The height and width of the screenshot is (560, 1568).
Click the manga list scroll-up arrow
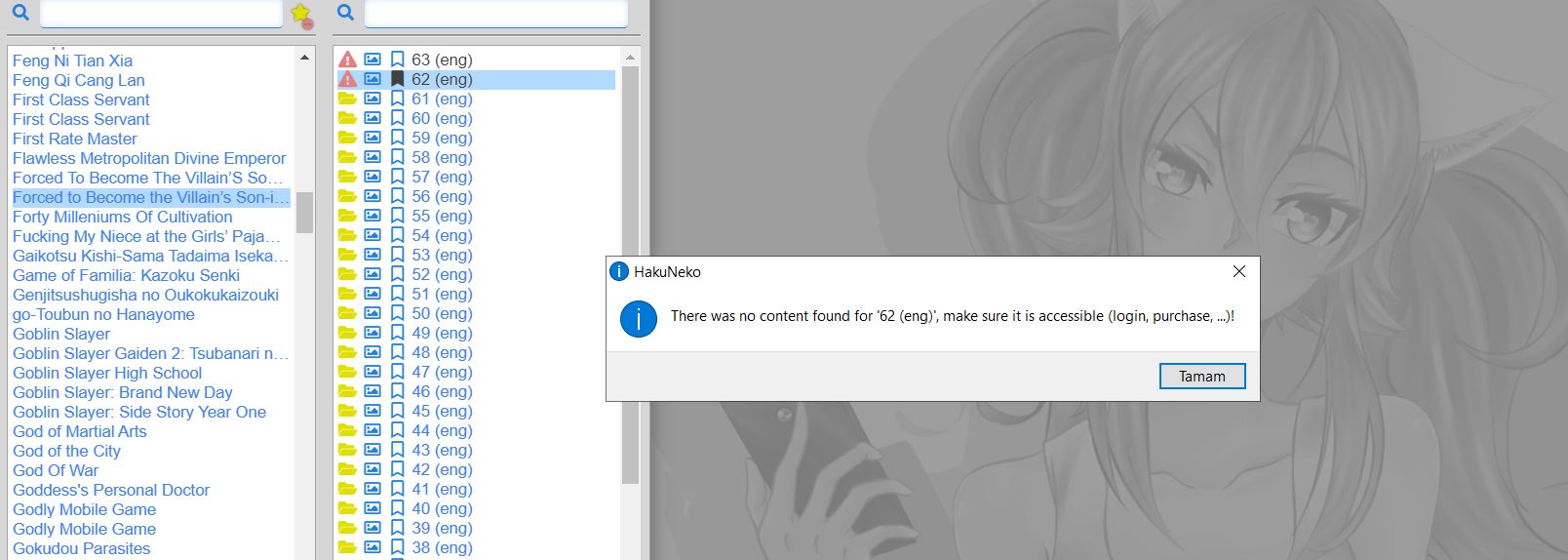(305, 58)
